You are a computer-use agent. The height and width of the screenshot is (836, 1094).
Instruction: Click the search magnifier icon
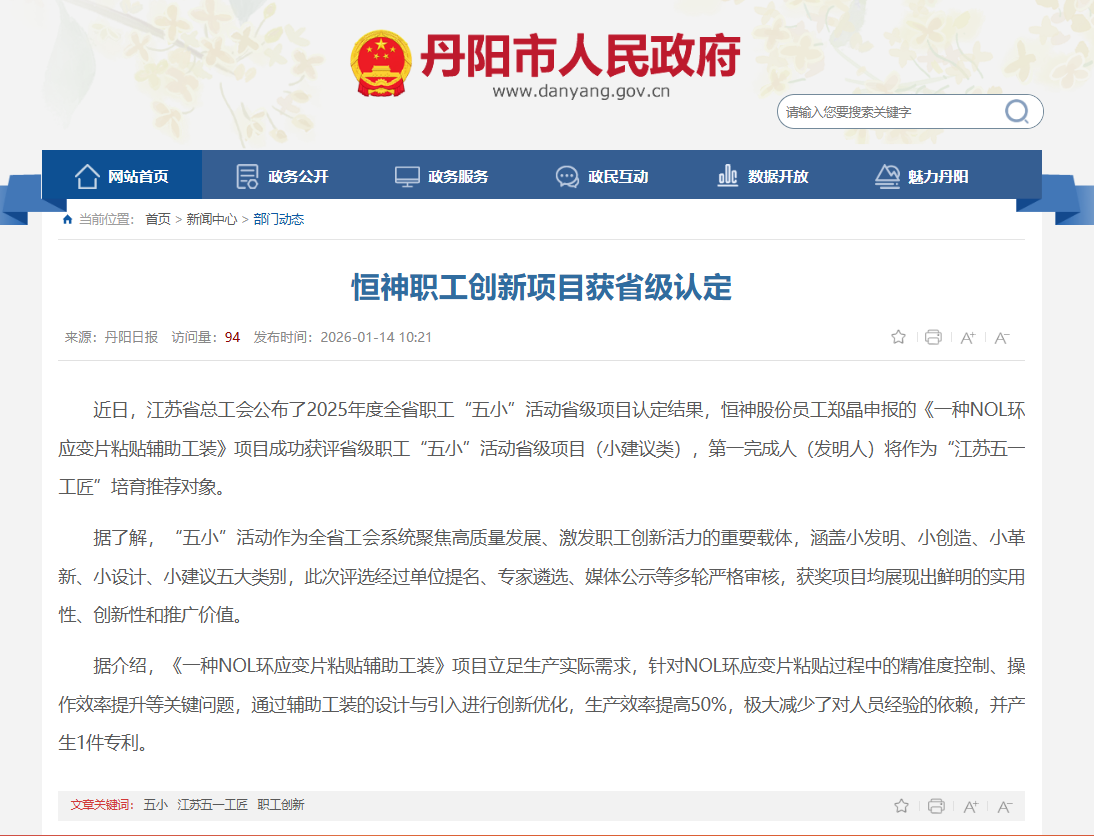[1016, 112]
